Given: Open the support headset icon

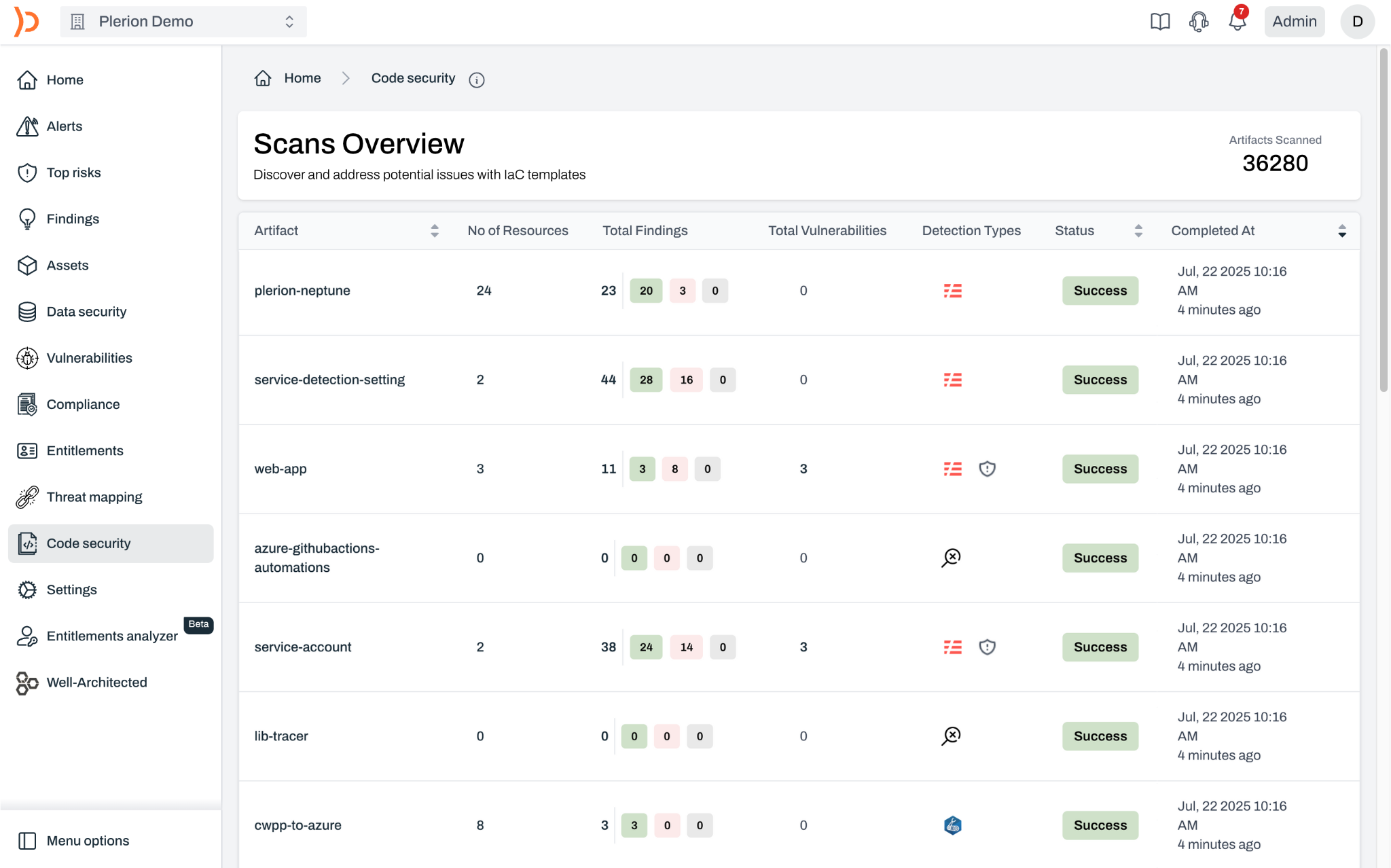Looking at the screenshot, I should click(1199, 22).
